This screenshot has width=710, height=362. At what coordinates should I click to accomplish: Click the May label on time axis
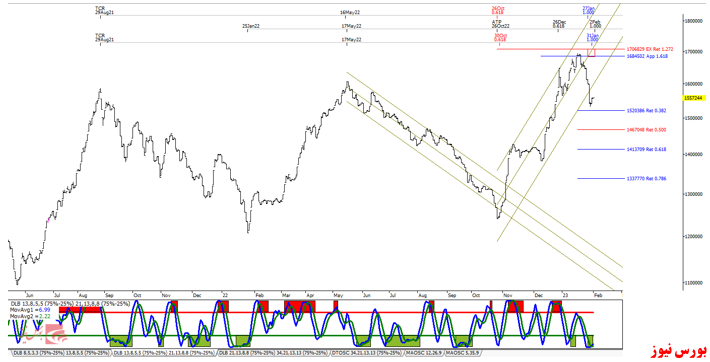(338, 295)
